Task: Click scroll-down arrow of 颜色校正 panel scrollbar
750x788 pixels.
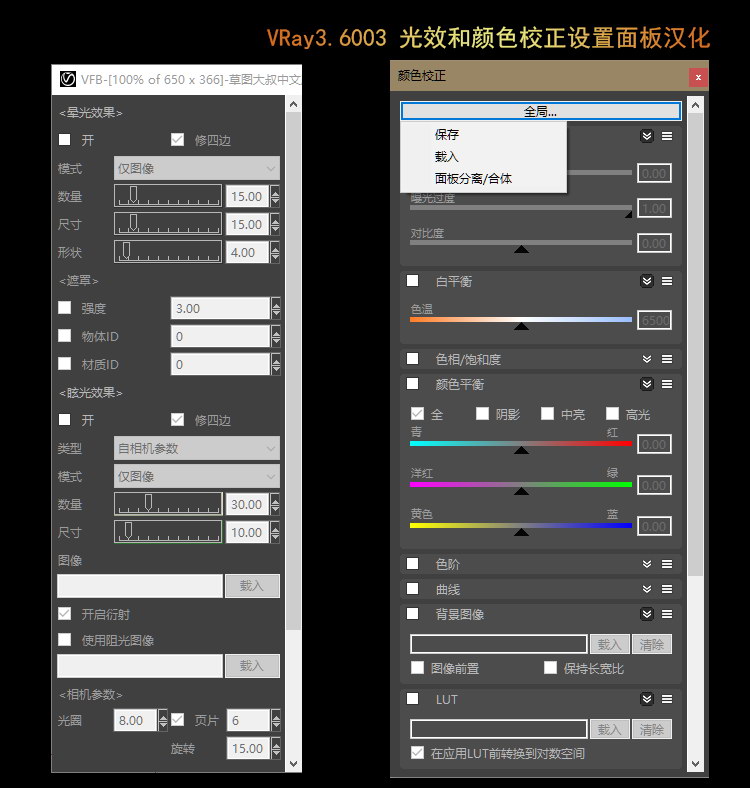Action: (x=696, y=764)
